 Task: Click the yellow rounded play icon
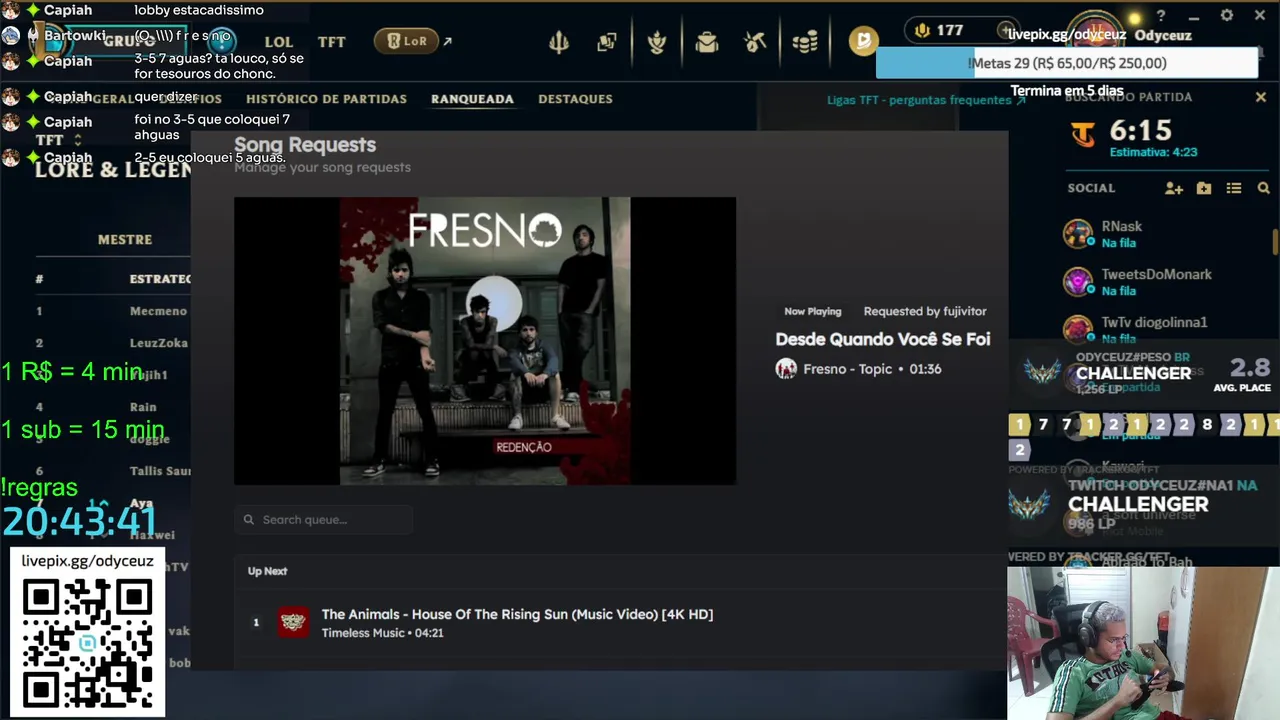click(863, 40)
